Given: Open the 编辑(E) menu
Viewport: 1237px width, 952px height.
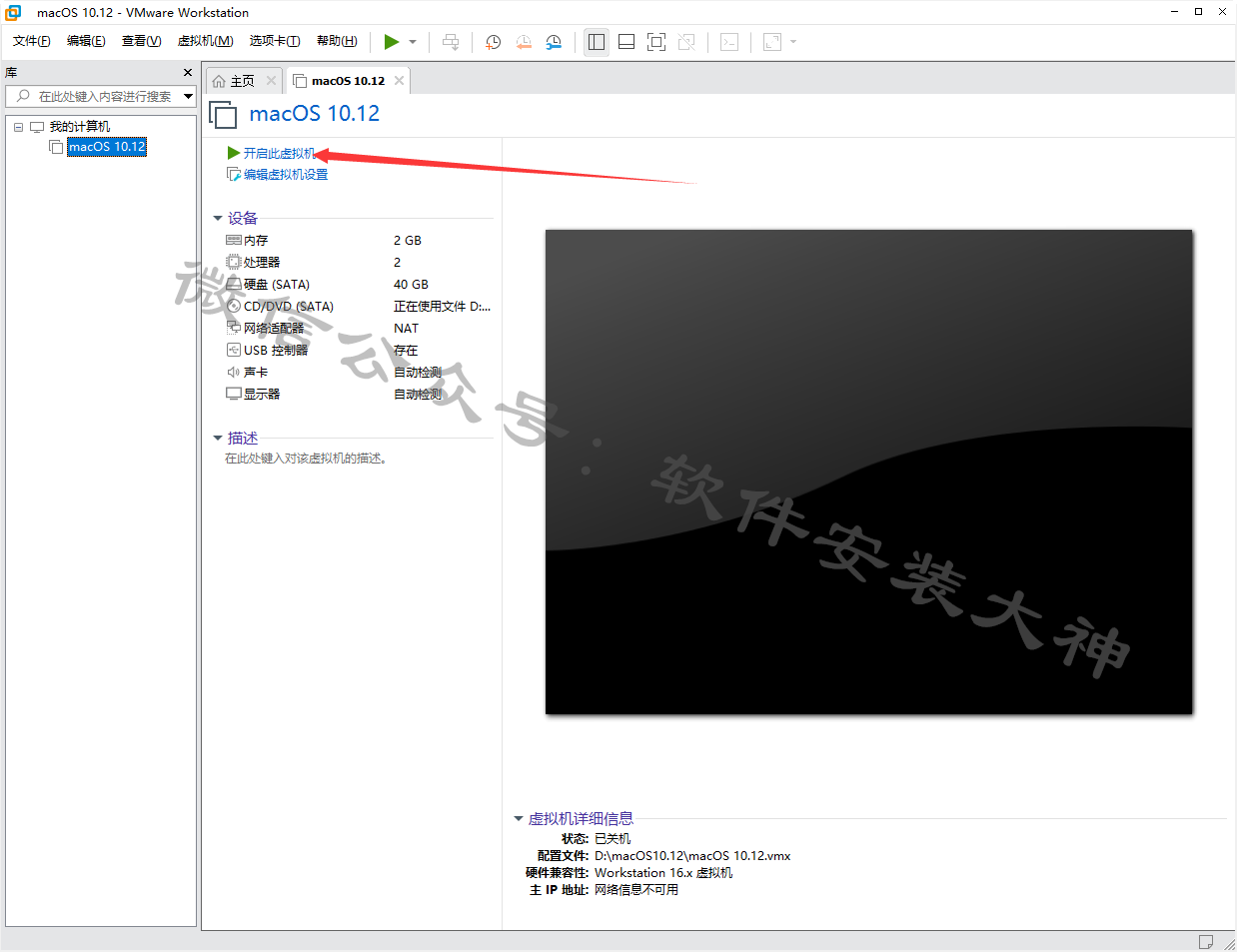Looking at the screenshot, I should point(86,41).
